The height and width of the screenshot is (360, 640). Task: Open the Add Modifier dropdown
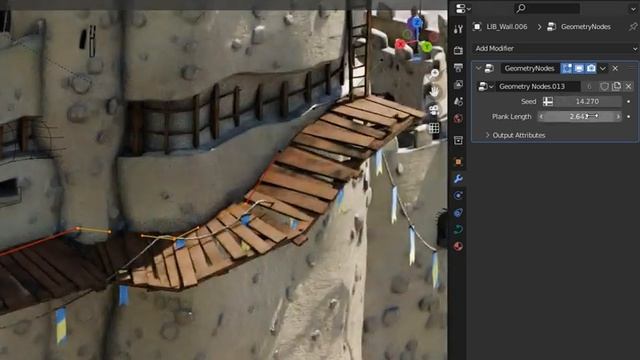pyautogui.click(x=555, y=49)
